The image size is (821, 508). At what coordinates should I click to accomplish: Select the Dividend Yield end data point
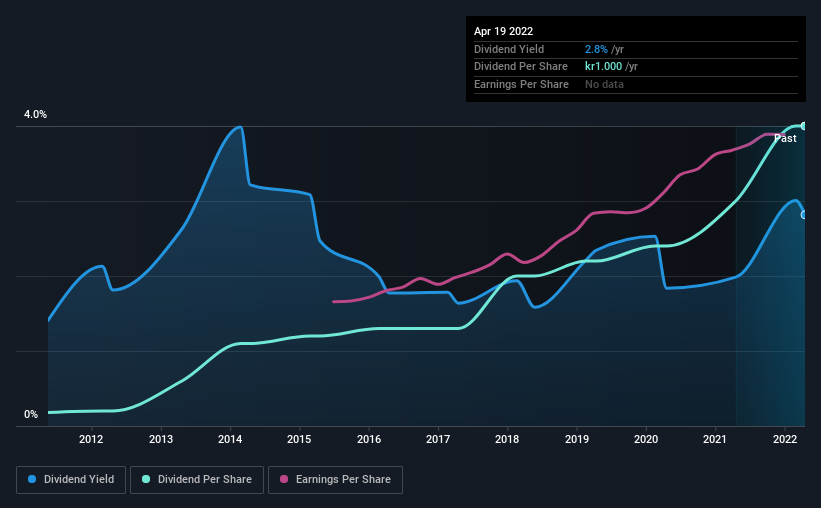pos(804,215)
